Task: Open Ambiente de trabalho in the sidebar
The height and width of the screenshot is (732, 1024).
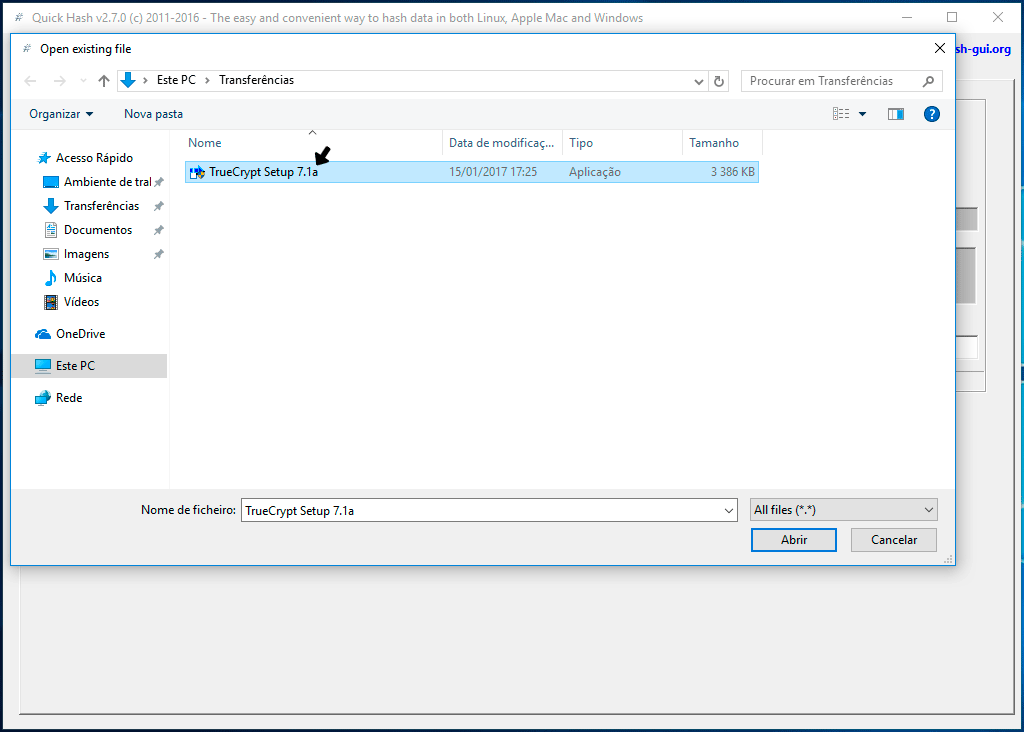Action: pos(108,182)
